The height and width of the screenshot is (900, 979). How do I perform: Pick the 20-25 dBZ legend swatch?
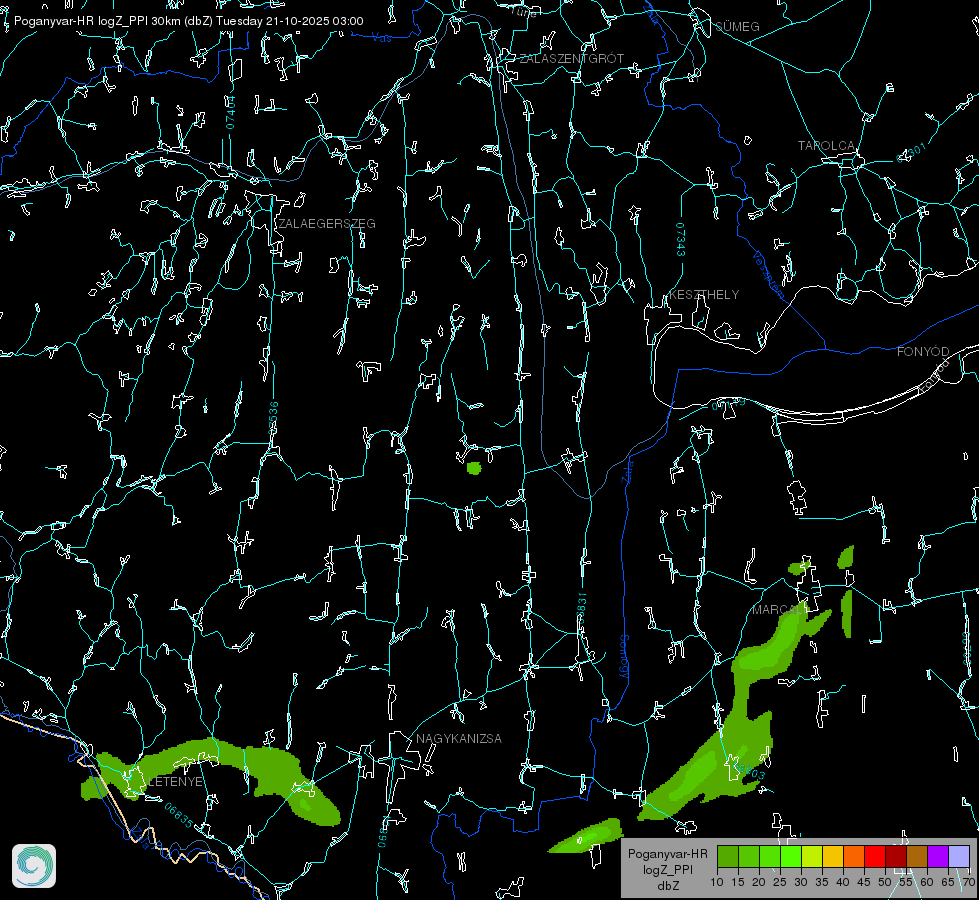[x=770, y=857]
